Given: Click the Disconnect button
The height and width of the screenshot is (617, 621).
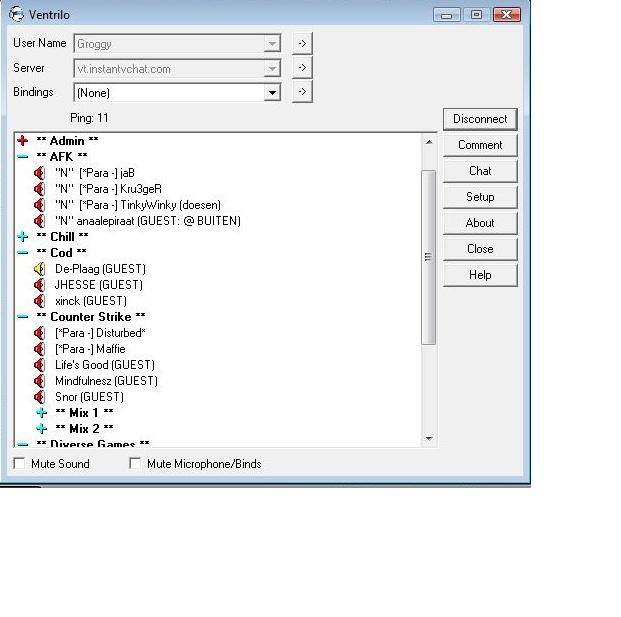Looking at the screenshot, I should point(480,119).
